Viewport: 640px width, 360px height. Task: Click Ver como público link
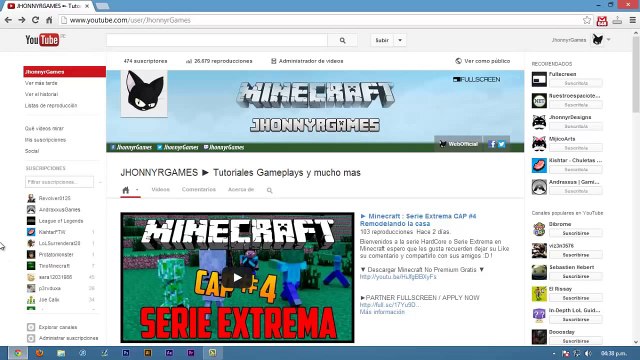click(x=482, y=61)
